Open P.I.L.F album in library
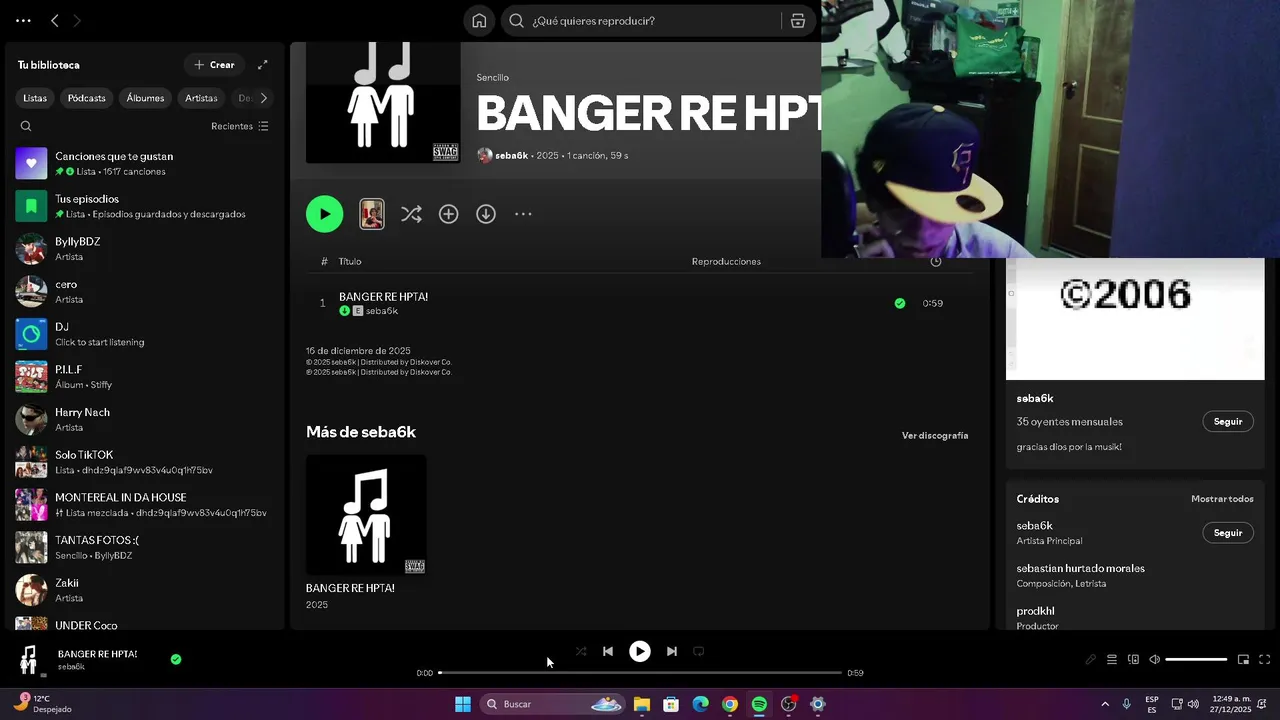 pos(143,377)
